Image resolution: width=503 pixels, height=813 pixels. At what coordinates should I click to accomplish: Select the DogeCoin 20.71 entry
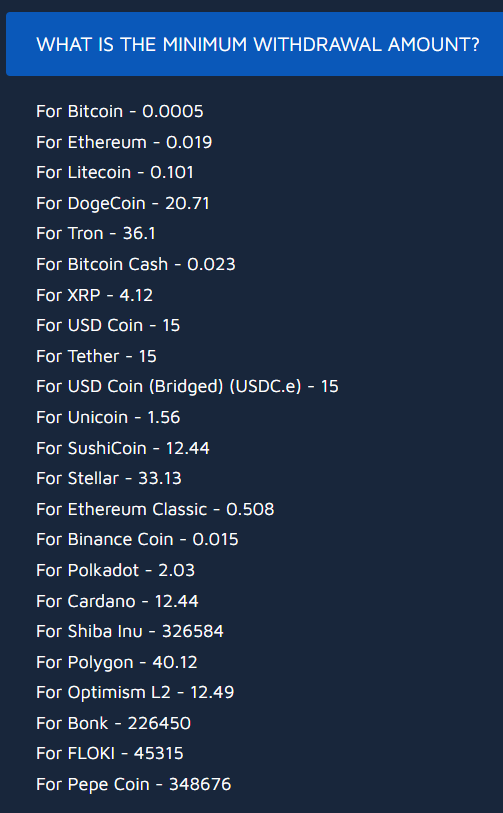[x=123, y=203]
